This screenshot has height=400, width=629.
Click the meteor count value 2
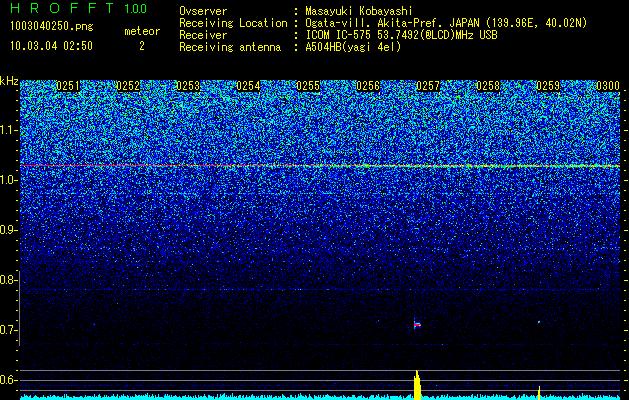pyautogui.click(x=142, y=46)
